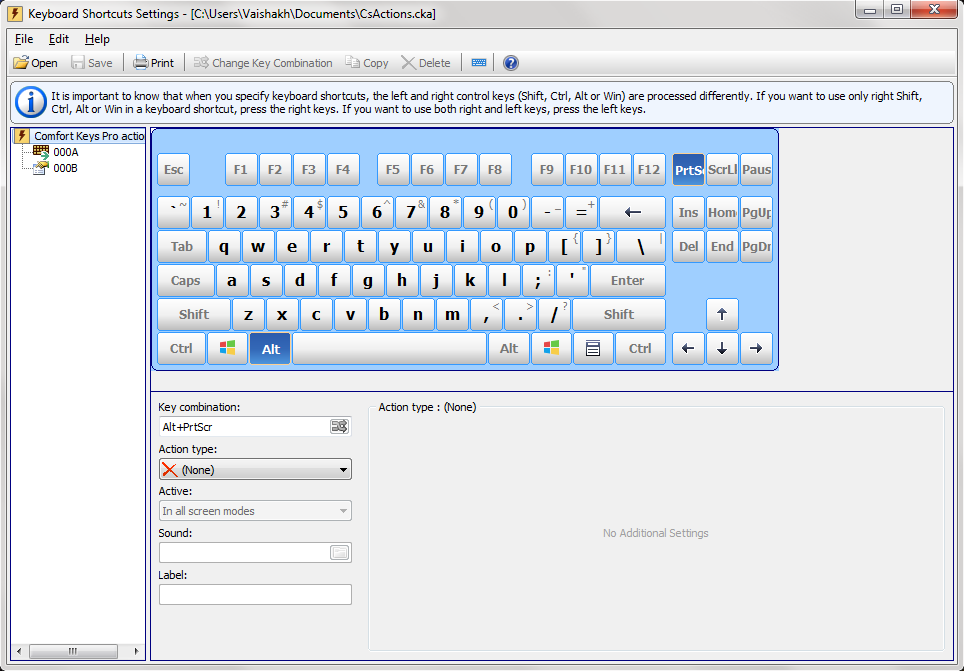964x671 pixels.
Task: Click the Label input field
Action: point(255,594)
